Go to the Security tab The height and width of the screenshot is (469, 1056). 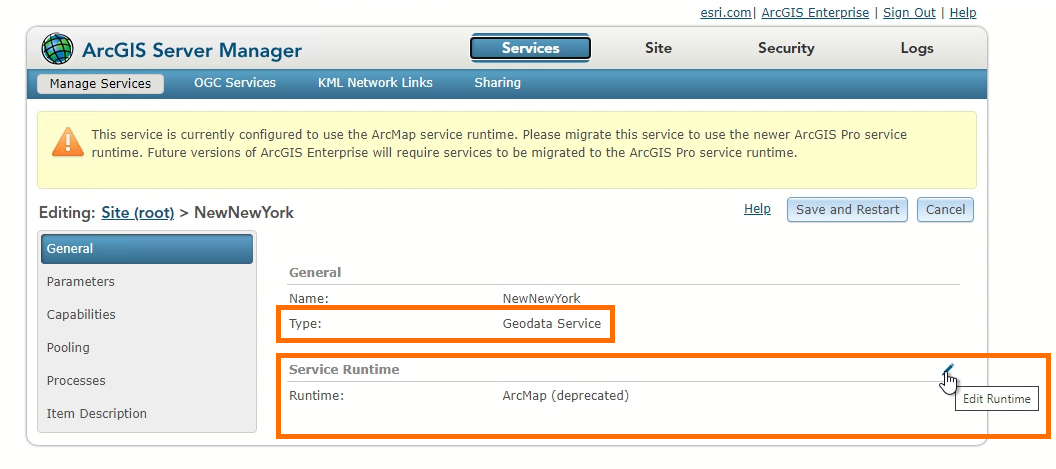[x=786, y=48]
